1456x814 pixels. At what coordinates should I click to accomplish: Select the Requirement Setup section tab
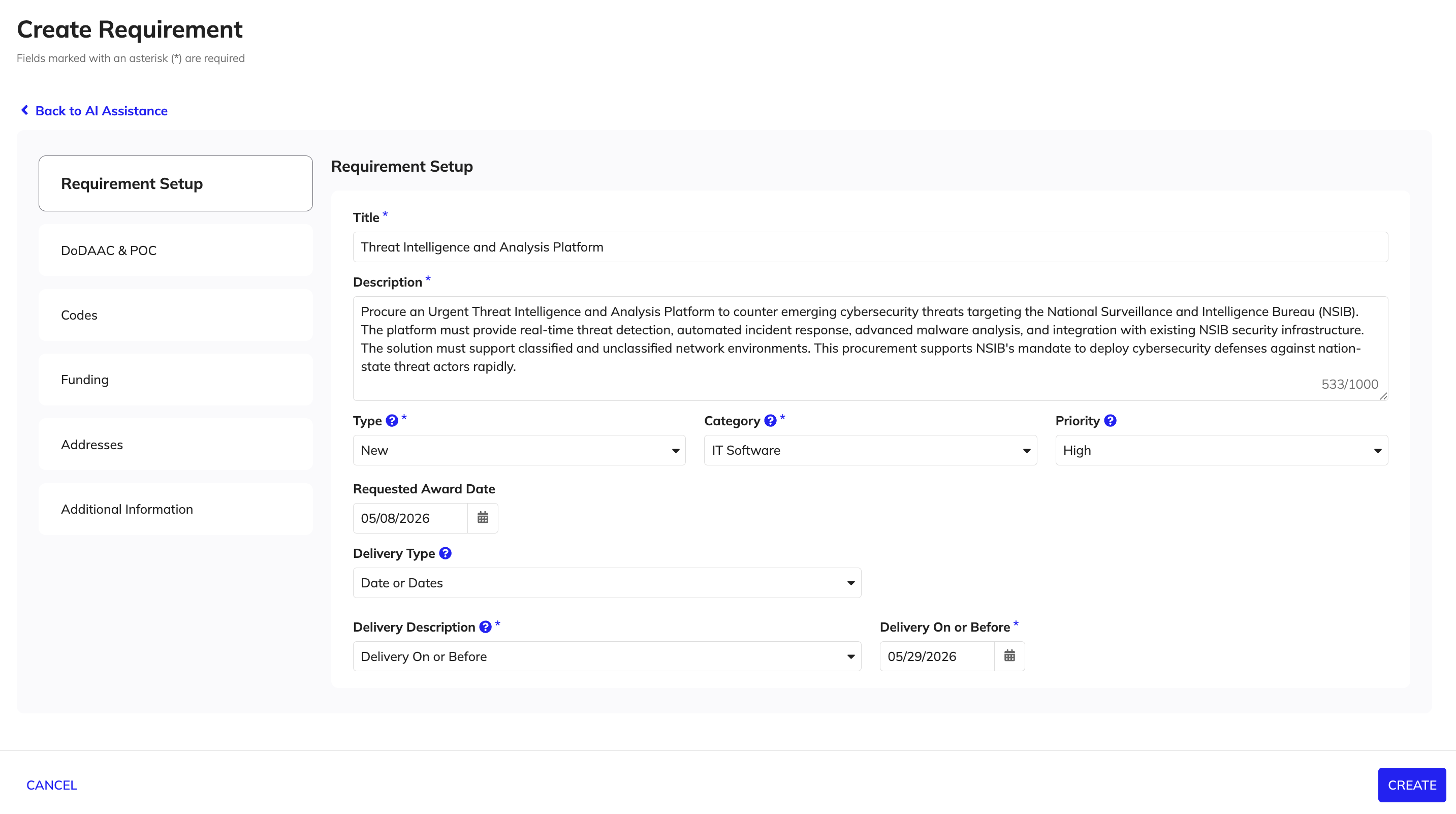pos(175,184)
